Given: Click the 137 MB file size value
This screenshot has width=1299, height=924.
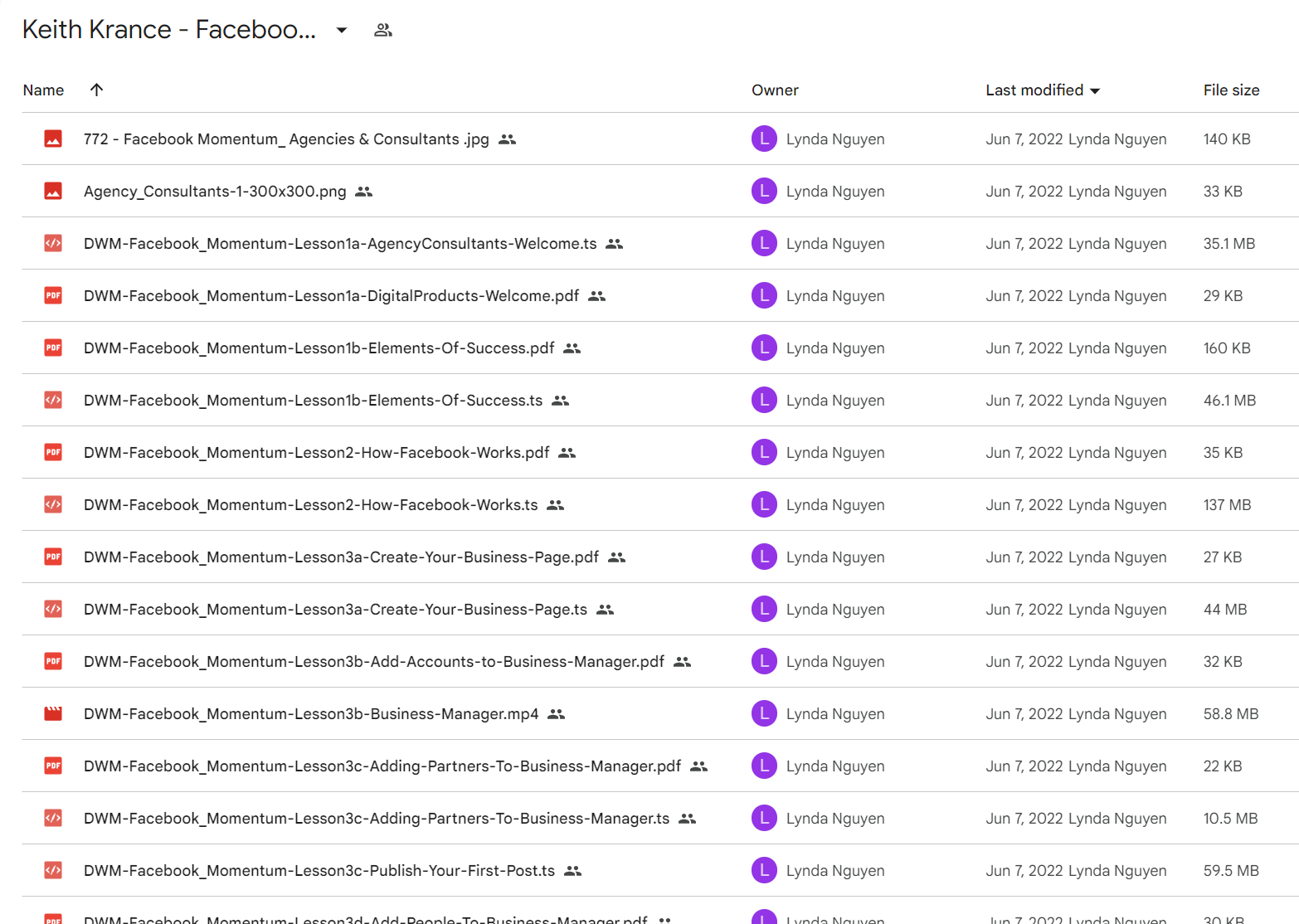Looking at the screenshot, I should pos(1227,504).
